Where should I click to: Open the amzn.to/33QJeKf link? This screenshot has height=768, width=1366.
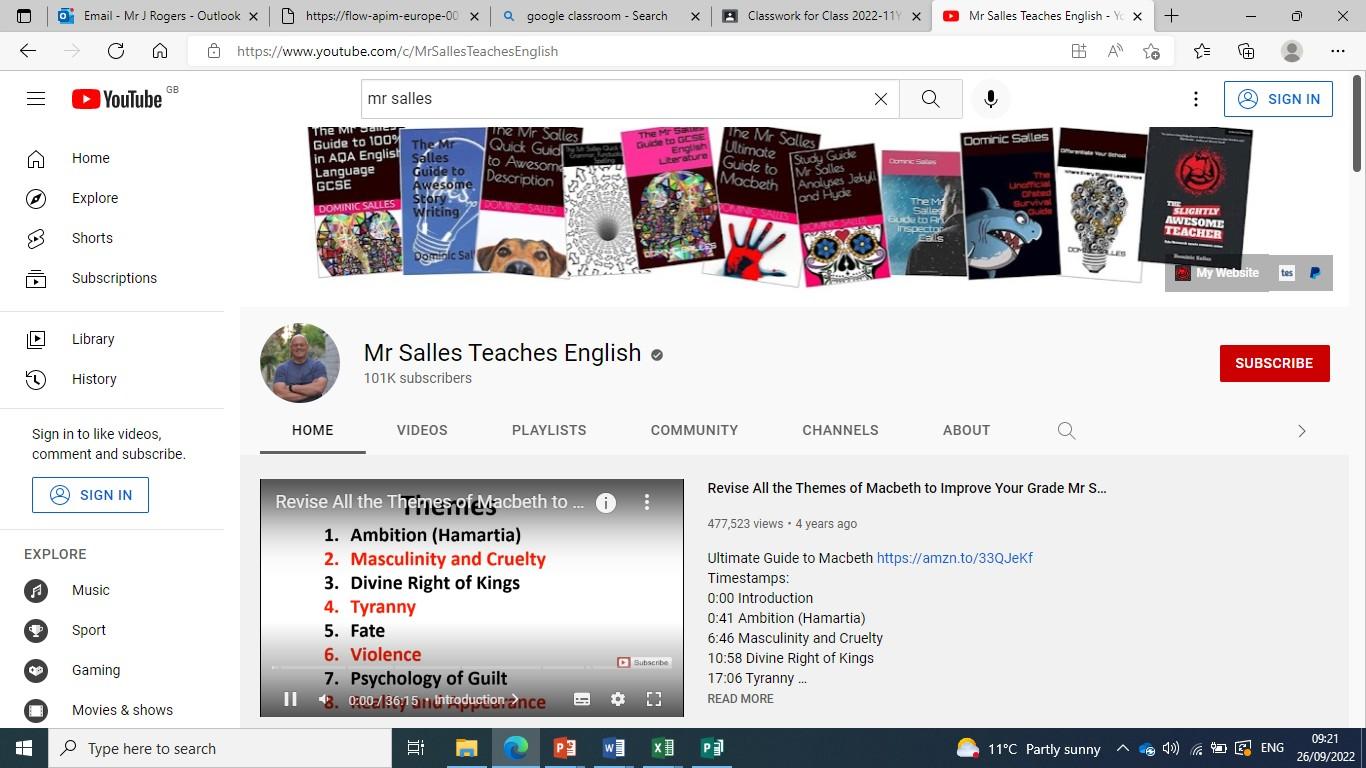(955, 558)
